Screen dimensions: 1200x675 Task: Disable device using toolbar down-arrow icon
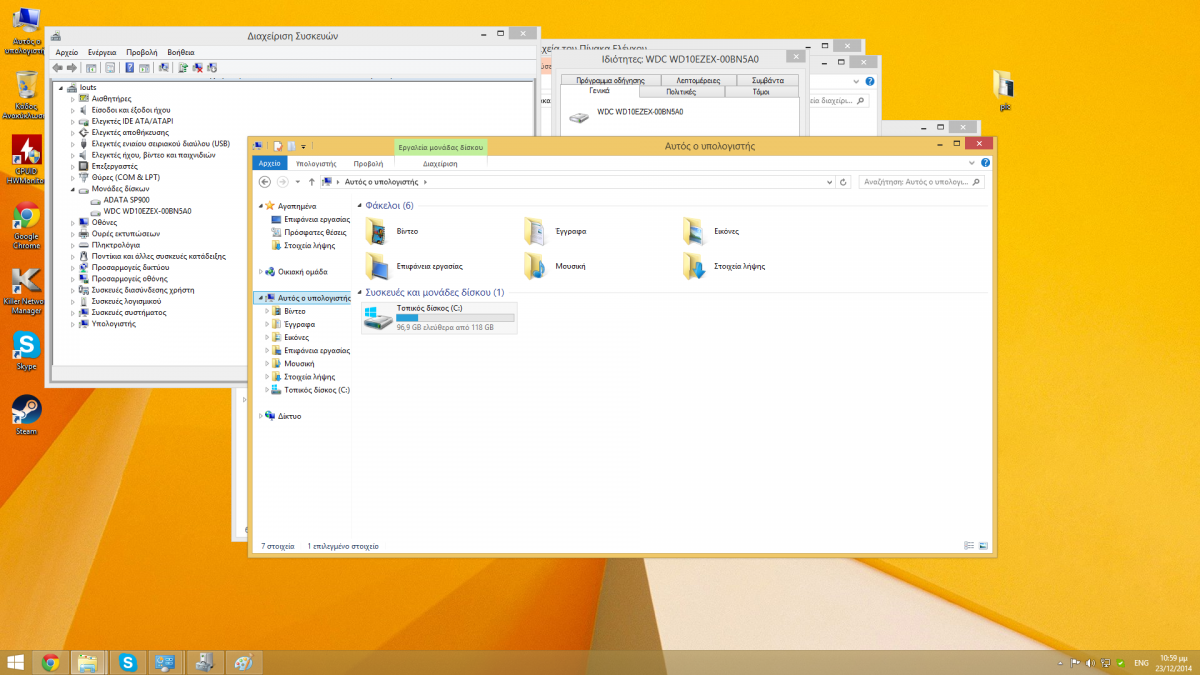click(x=212, y=68)
